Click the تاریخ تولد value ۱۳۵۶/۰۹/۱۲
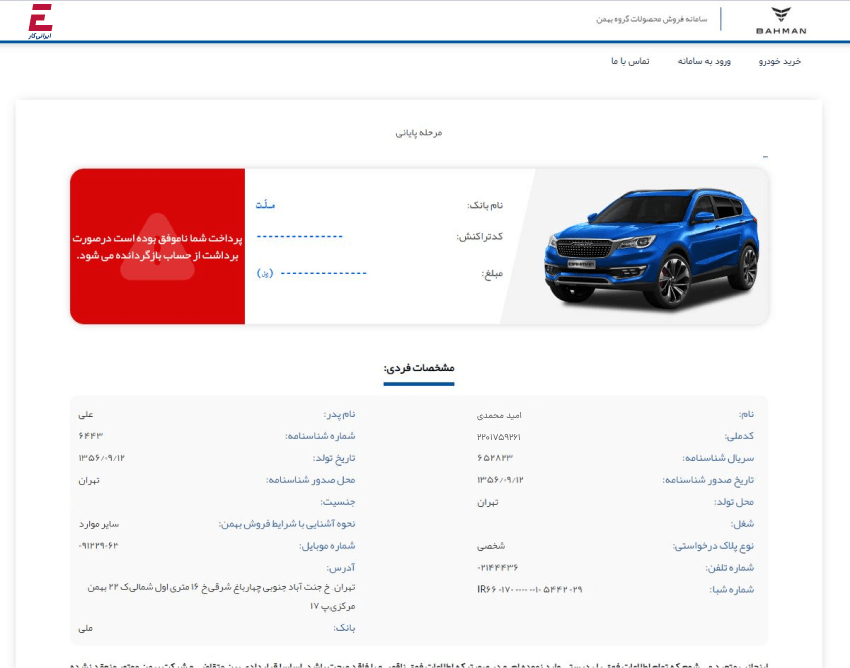This screenshot has height=668, width=850. 101,458
